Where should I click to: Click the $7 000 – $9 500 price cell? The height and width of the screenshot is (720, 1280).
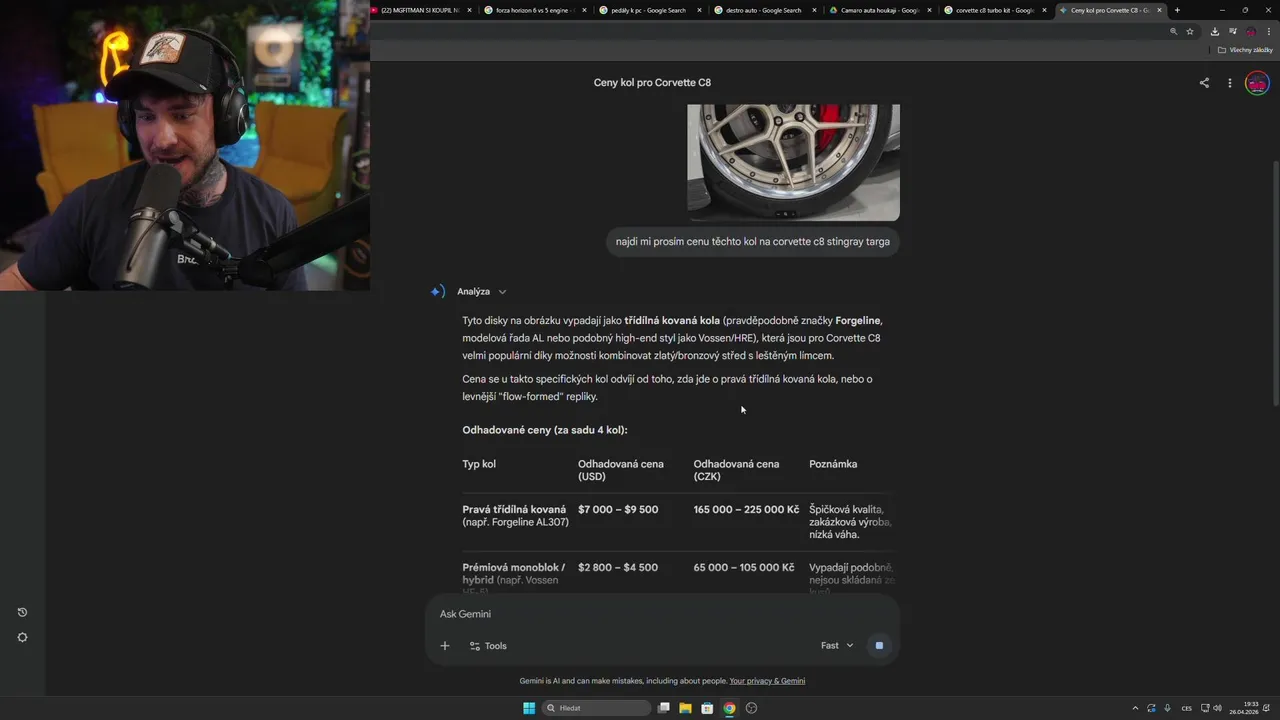[x=618, y=510]
